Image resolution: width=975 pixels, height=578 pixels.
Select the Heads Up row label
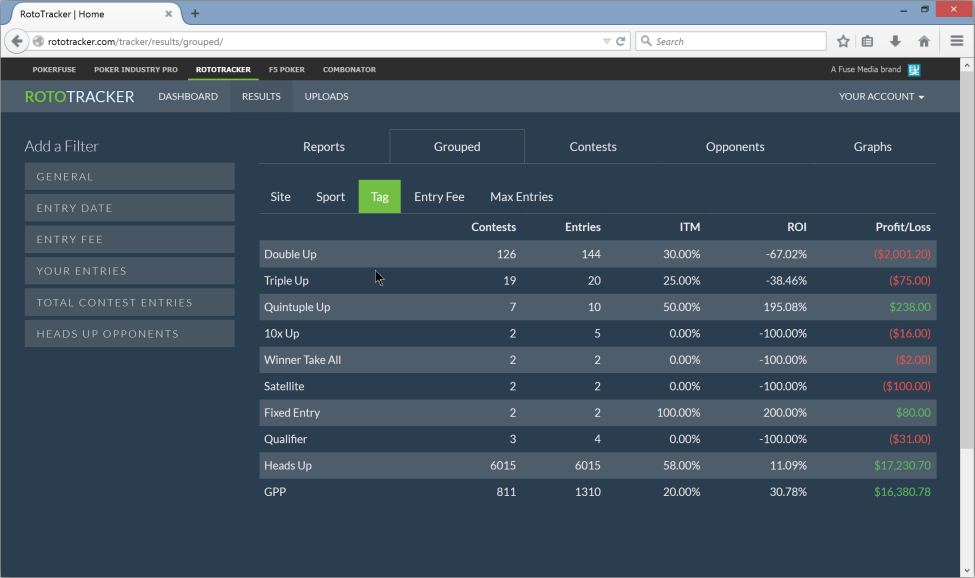point(288,466)
